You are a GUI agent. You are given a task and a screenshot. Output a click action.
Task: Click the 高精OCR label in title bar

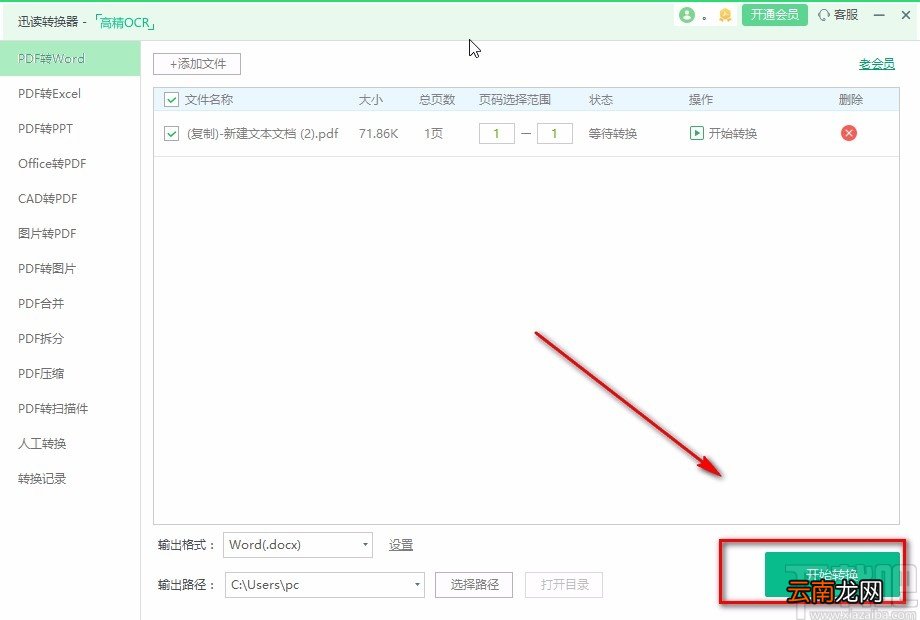[124, 22]
